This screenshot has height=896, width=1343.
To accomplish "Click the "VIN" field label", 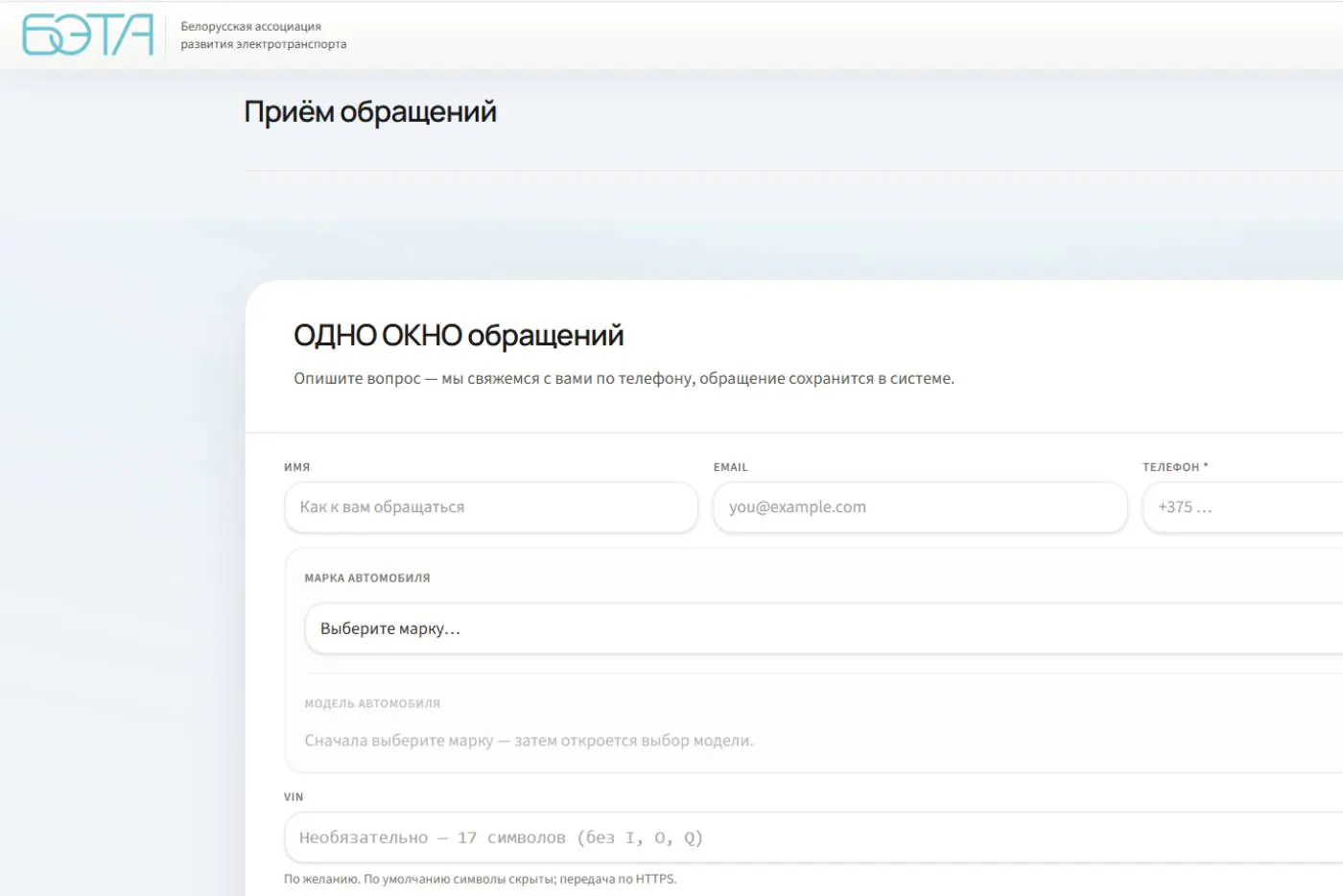I will [294, 797].
